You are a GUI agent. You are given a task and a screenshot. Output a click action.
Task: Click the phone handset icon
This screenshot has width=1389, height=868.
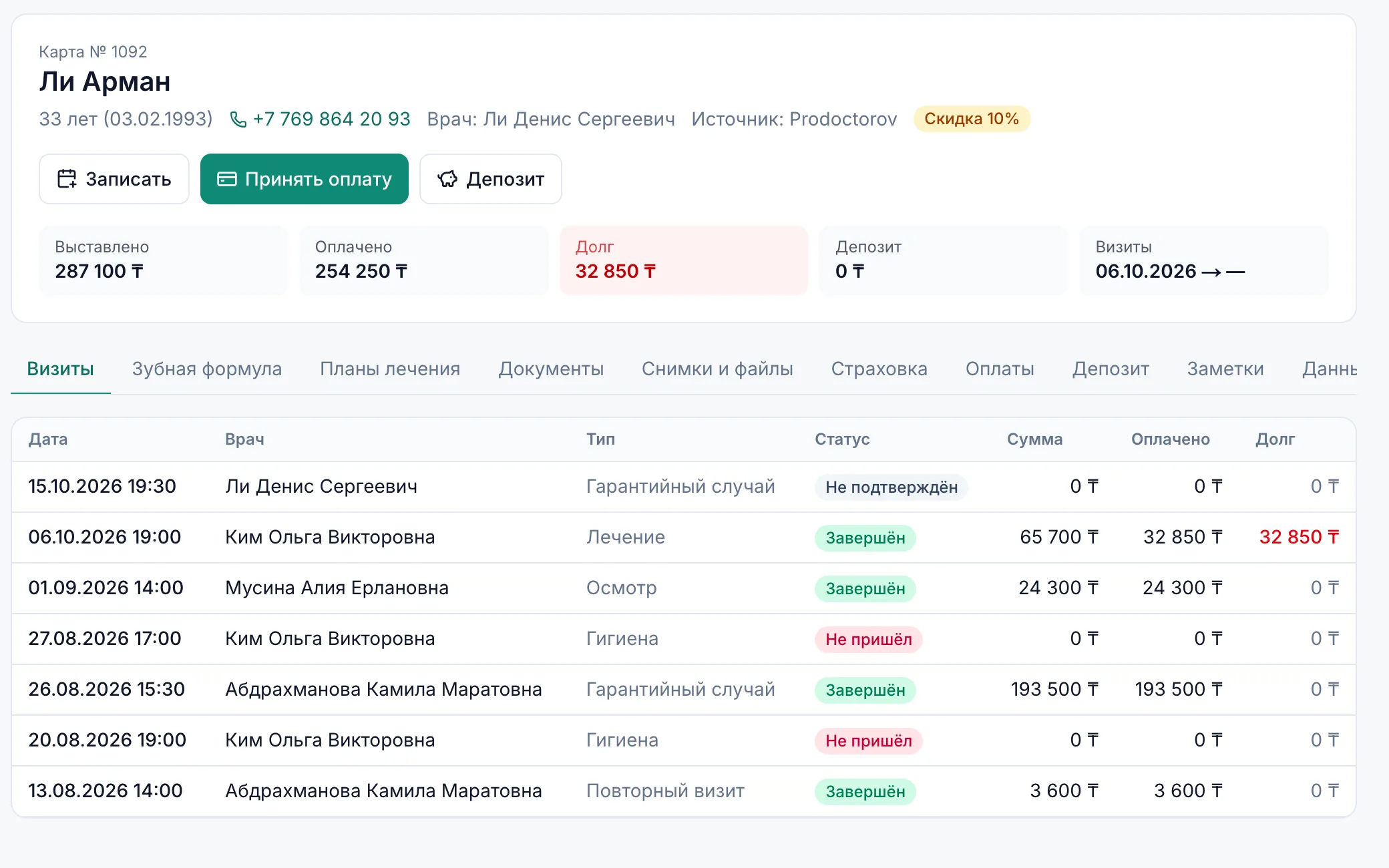[238, 120]
